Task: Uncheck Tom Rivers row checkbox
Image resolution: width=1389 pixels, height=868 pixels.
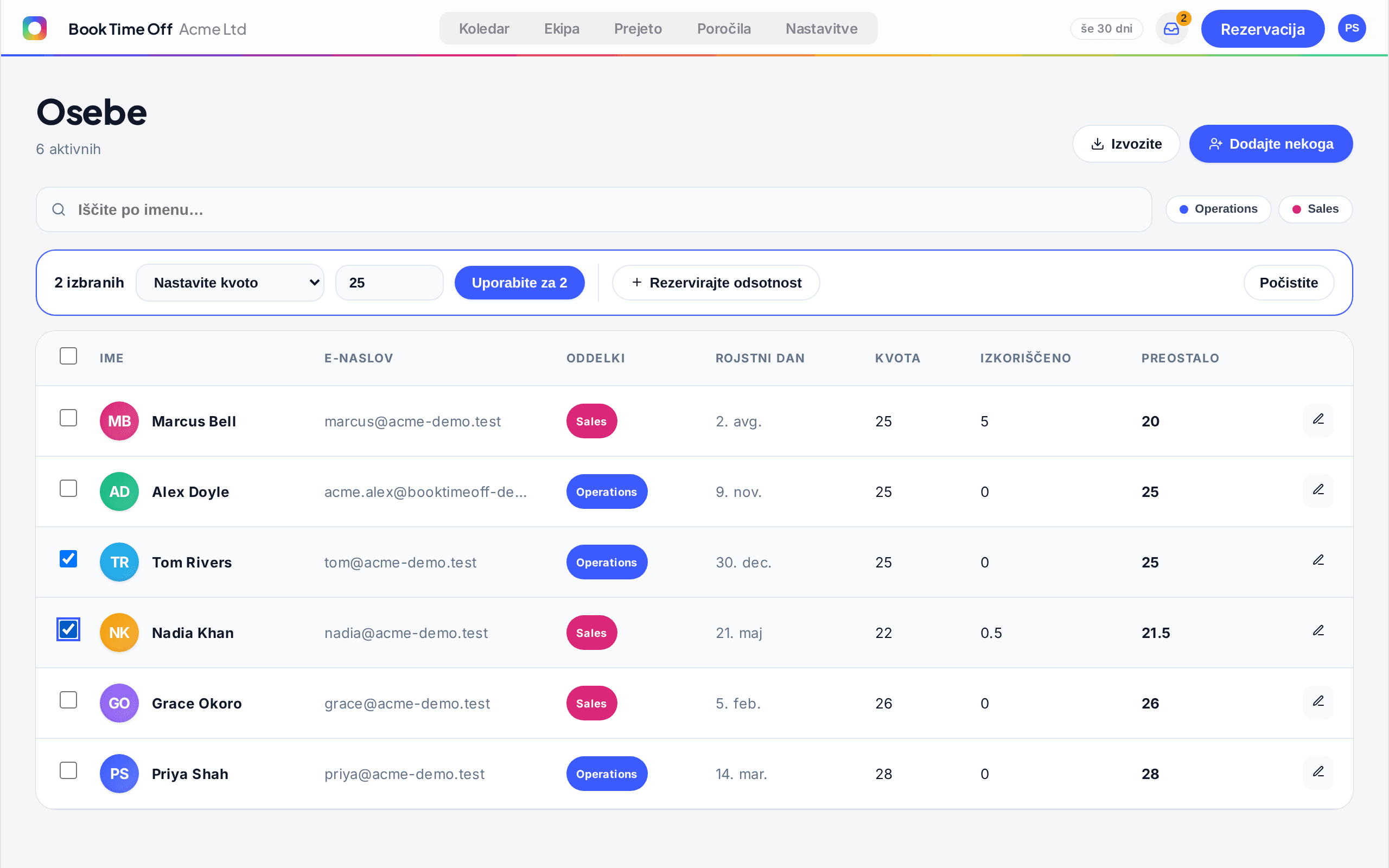Action: [68, 559]
